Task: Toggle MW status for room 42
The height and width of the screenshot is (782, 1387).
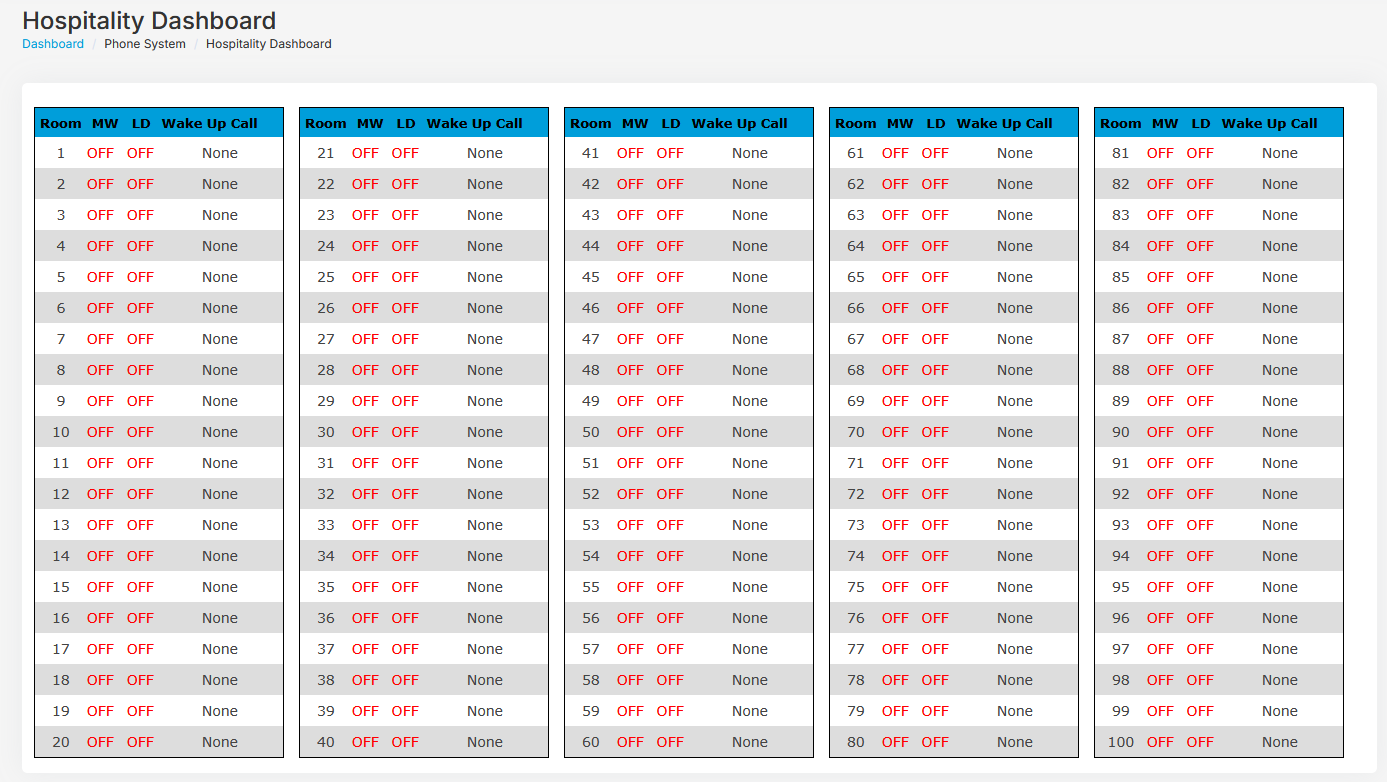Action: pyautogui.click(x=629, y=183)
